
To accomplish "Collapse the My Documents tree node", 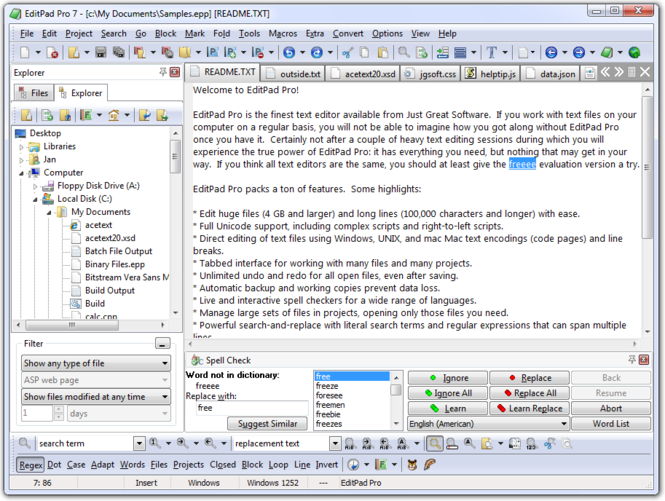I will 49,212.
